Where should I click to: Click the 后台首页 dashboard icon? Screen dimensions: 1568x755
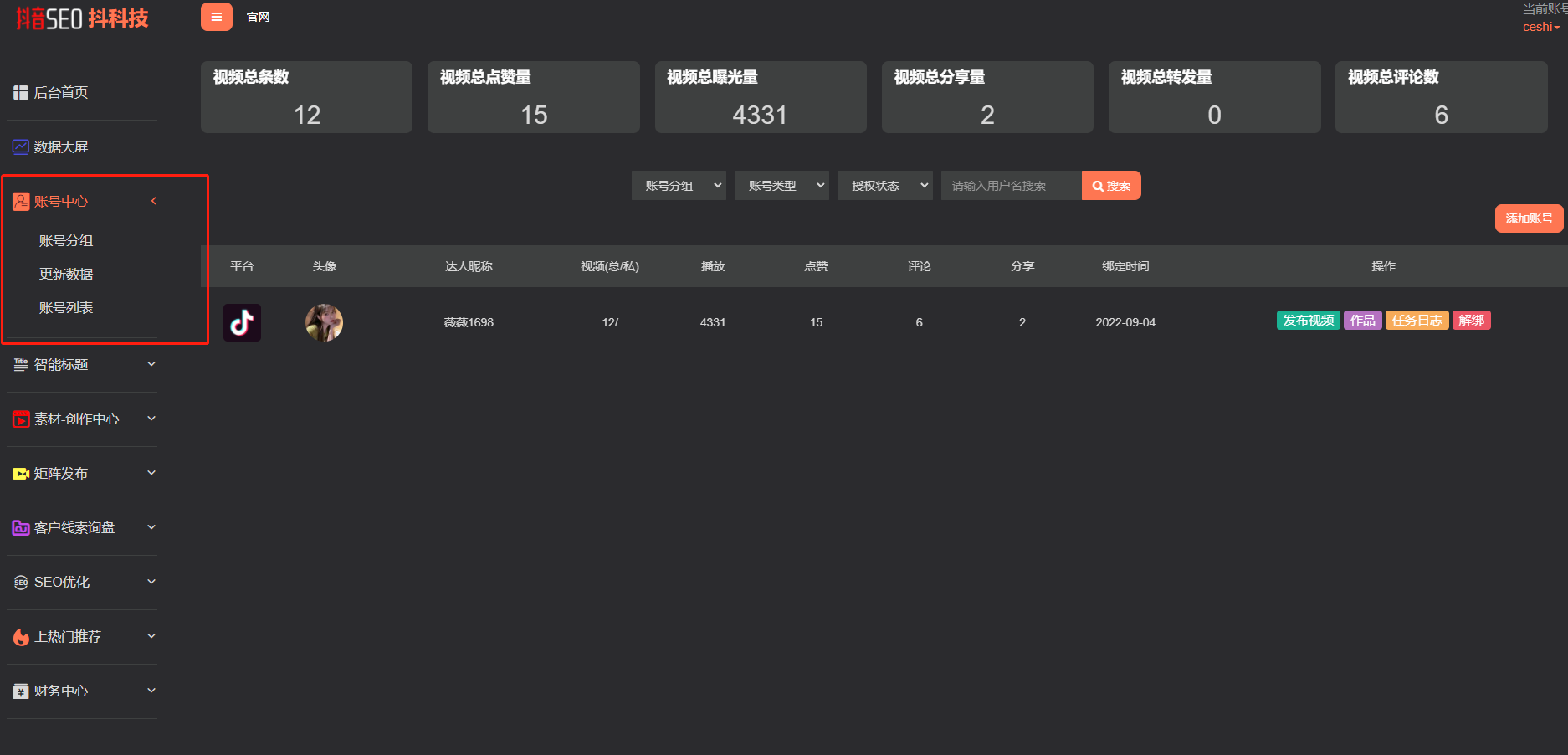(21, 93)
